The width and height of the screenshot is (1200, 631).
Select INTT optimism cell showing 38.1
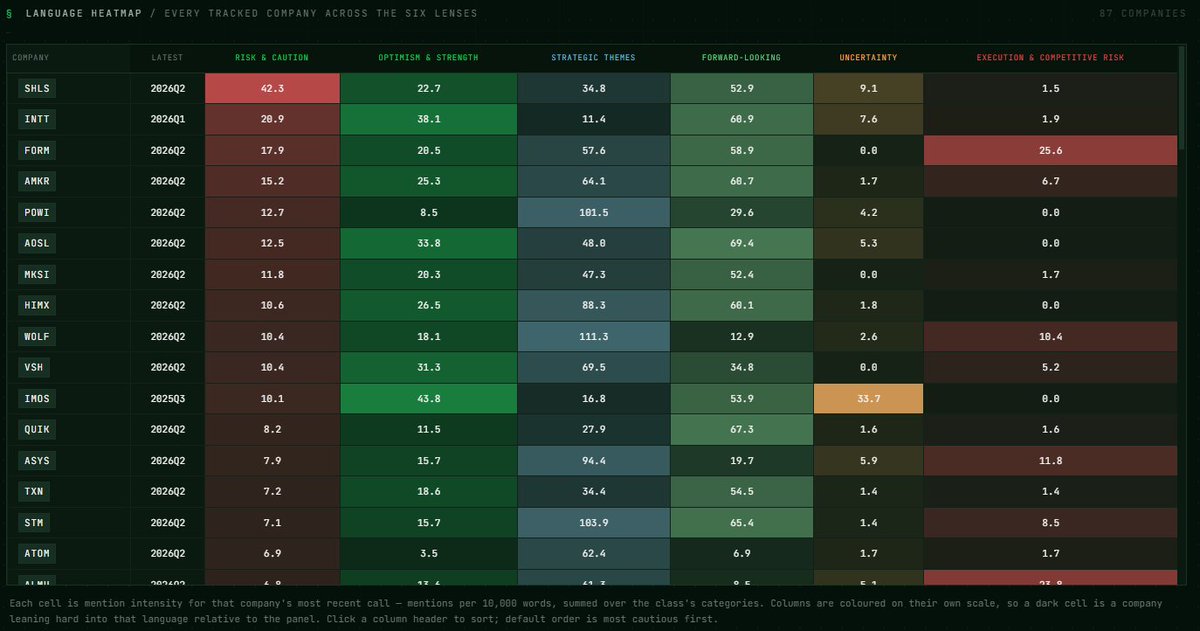point(429,120)
